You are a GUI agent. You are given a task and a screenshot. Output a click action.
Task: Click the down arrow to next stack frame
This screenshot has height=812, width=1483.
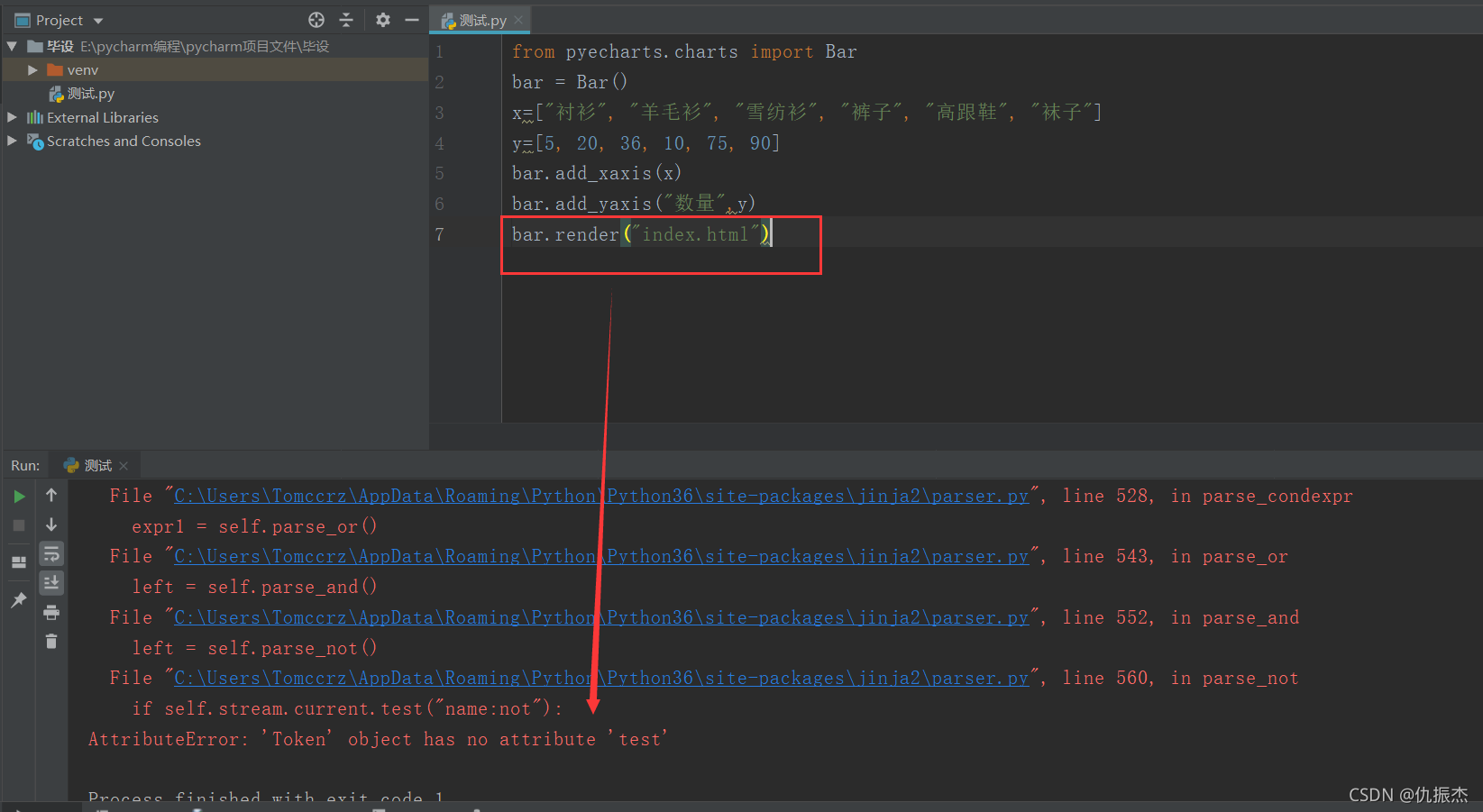[51, 525]
